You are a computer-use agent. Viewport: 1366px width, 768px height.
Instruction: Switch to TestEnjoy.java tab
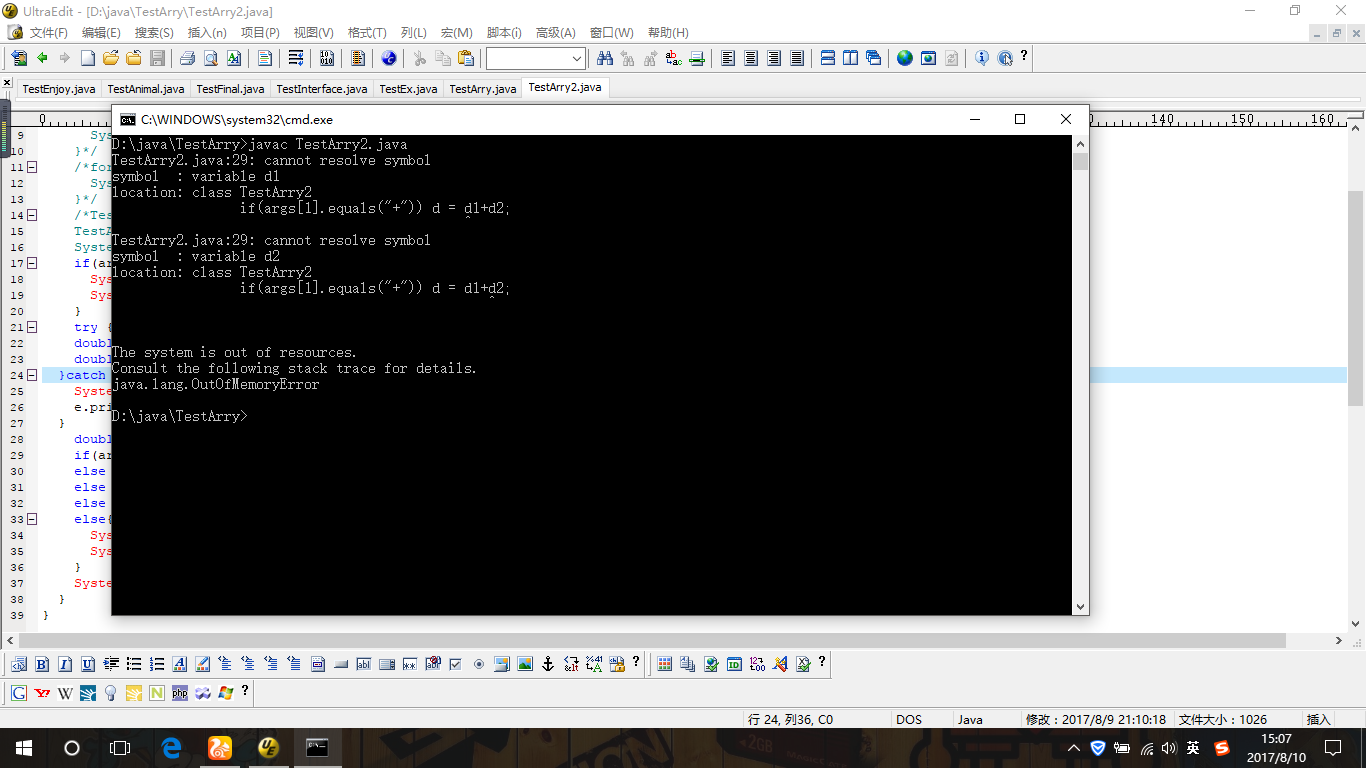[59, 89]
